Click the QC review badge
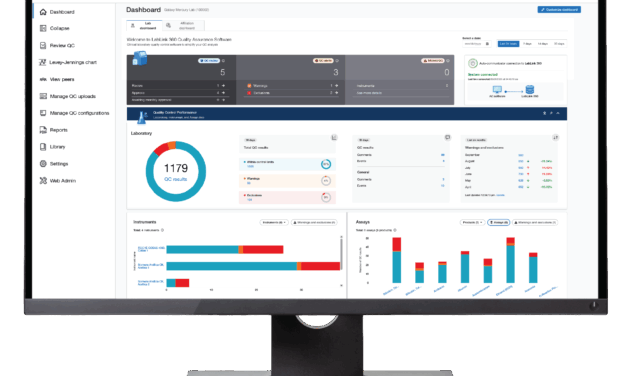This screenshot has width=627, height=376. (x=209, y=61)
